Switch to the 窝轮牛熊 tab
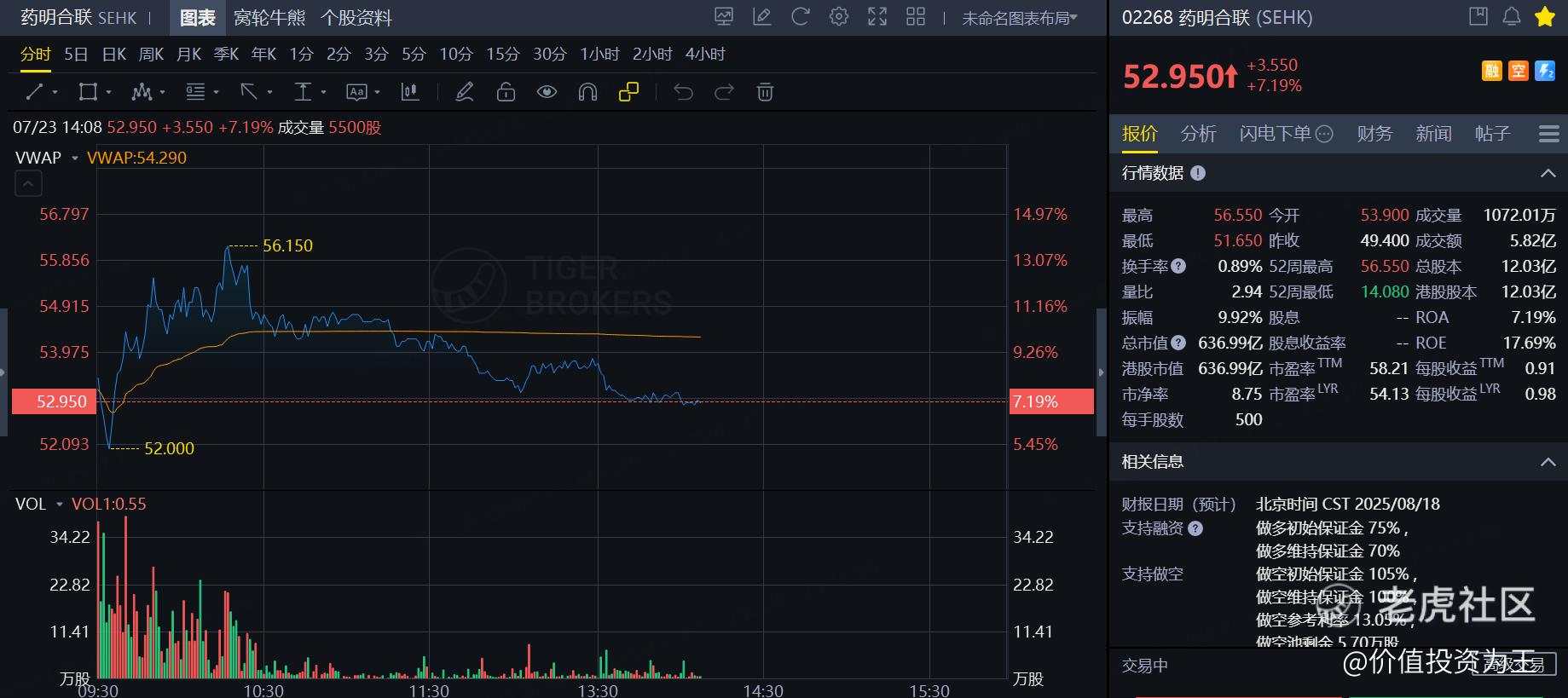The height and width of the screenshot is (698, 1568). point(269,18)
